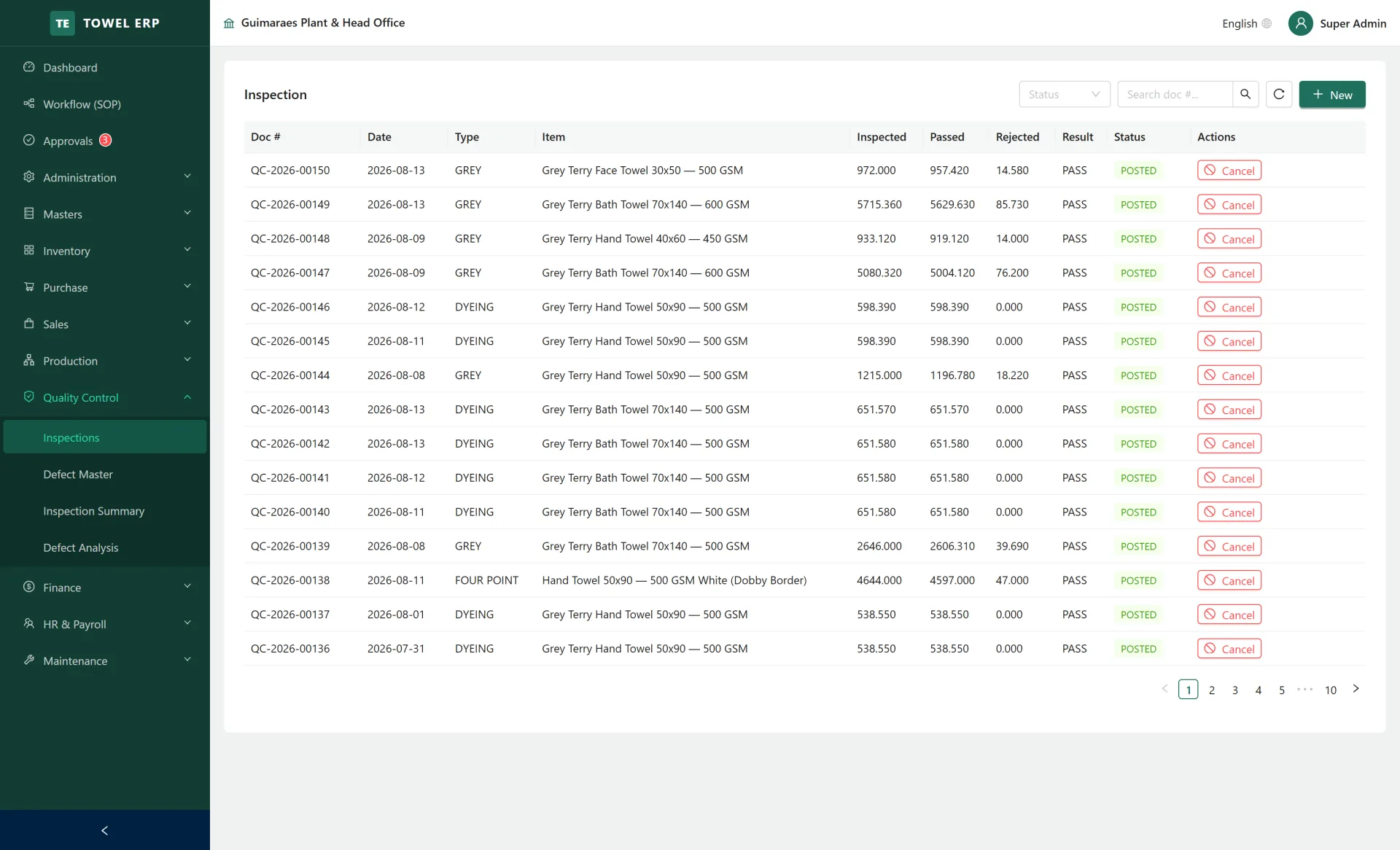Click the Maintenance wrench icon
Viewport: 1400px width, 850px height.
[29, 660]
